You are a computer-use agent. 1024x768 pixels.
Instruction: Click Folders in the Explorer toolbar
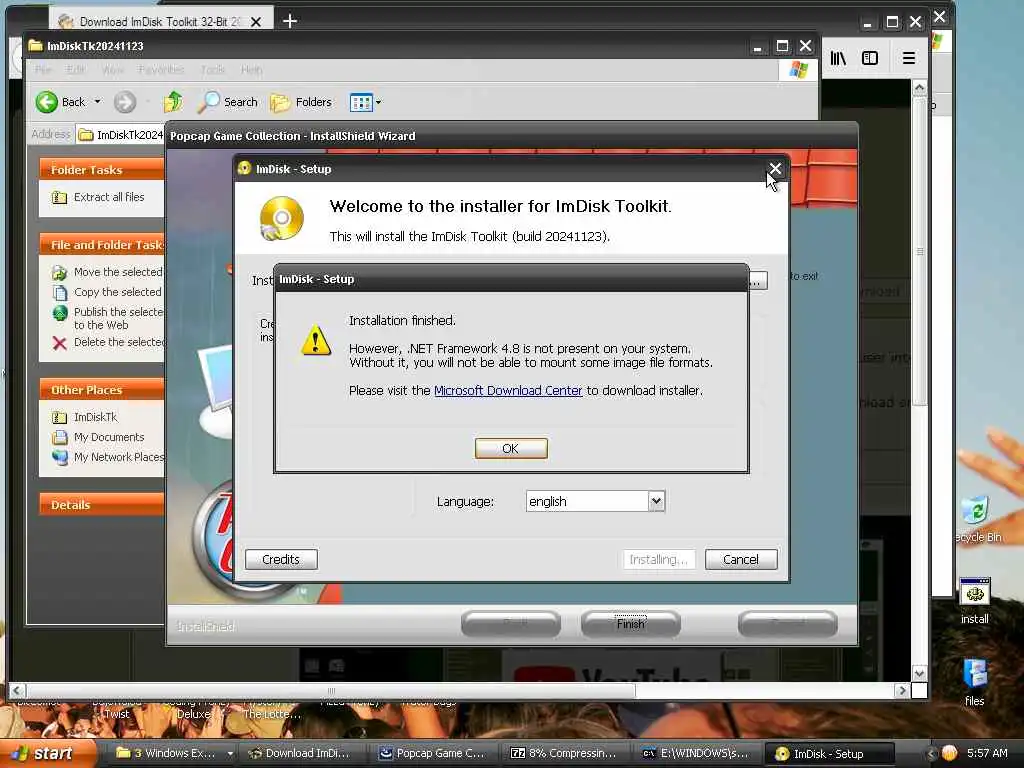click(x=301, y=102)
